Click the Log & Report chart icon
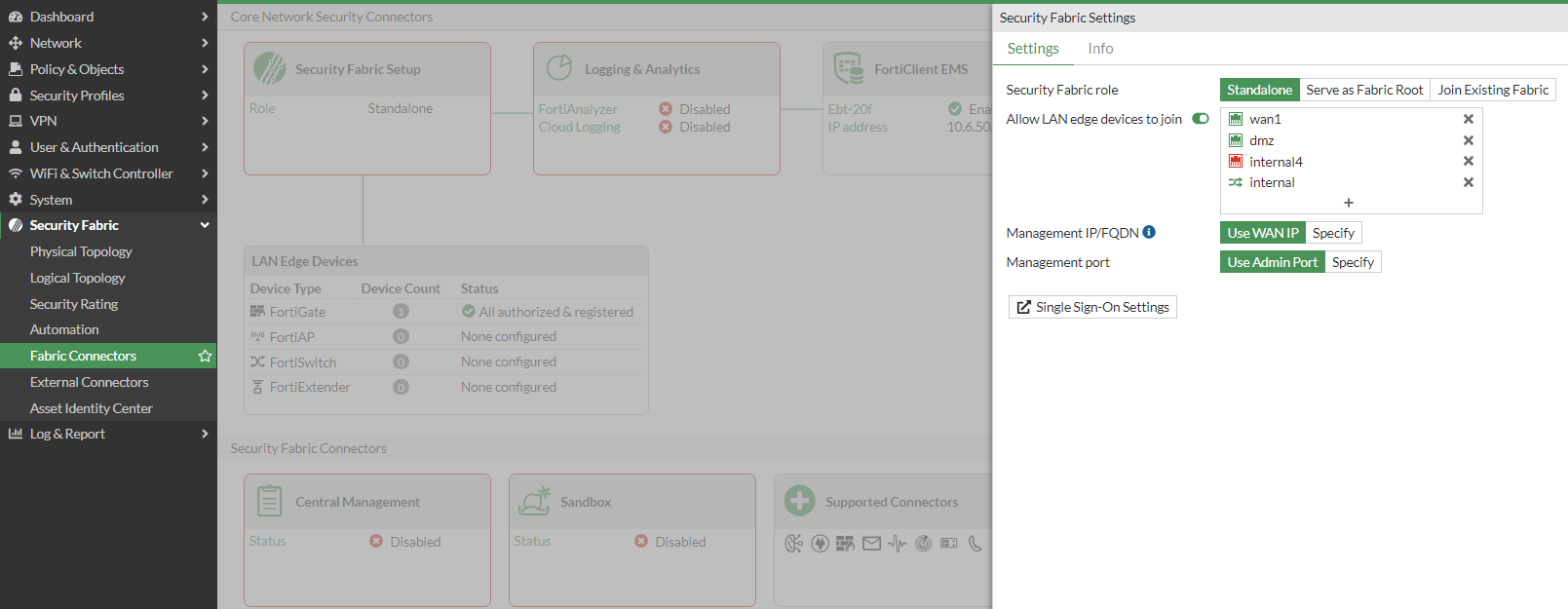1568x609 pixels. [16, 434]
